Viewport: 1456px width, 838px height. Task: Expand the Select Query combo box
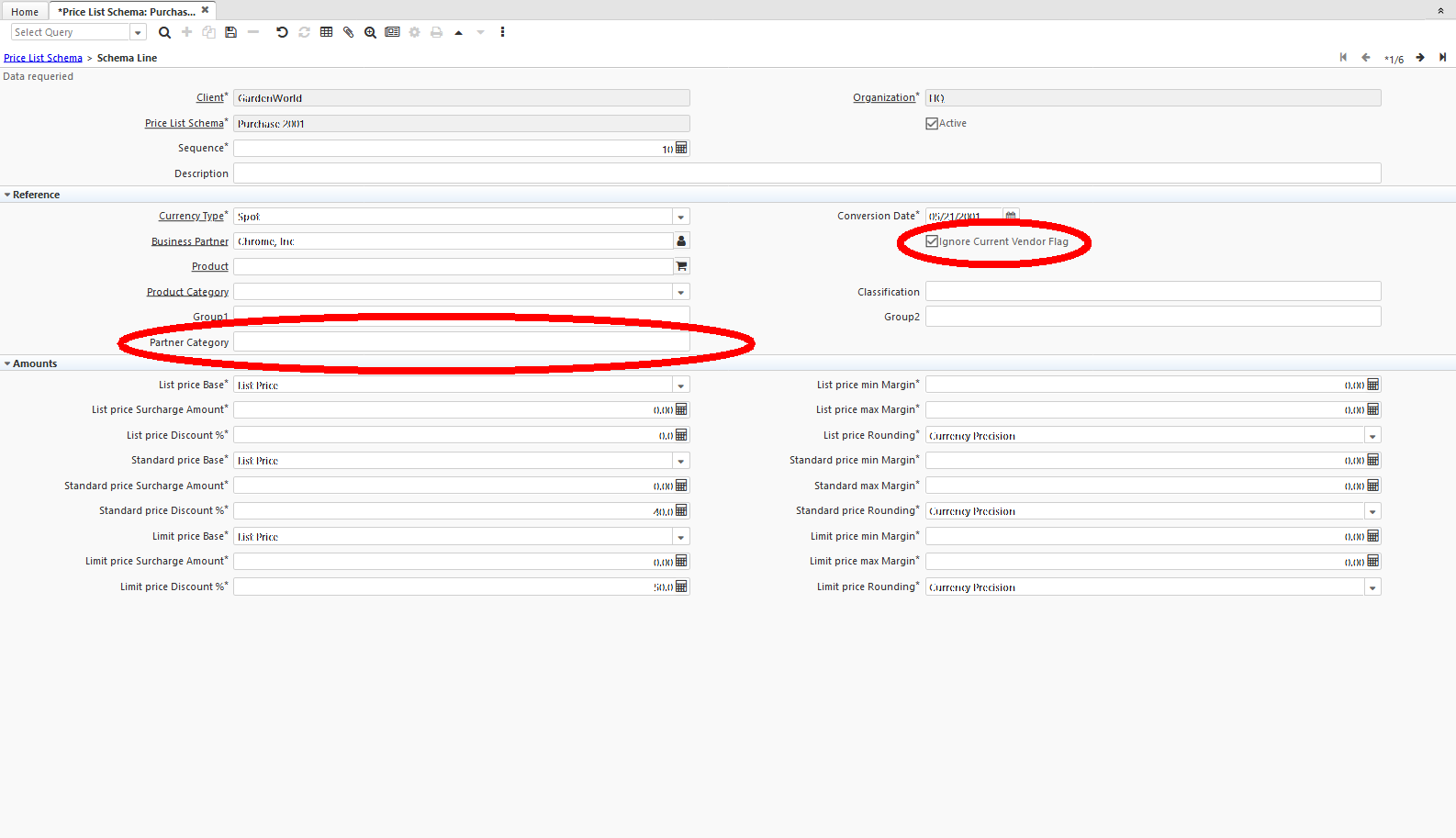point(138,33)
